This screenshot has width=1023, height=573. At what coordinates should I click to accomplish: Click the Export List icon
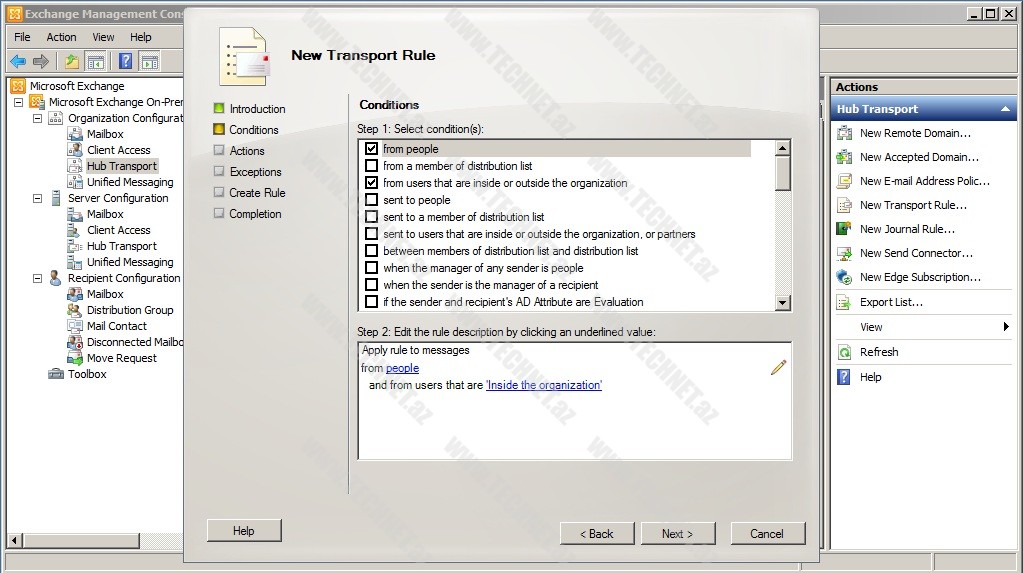844,302
